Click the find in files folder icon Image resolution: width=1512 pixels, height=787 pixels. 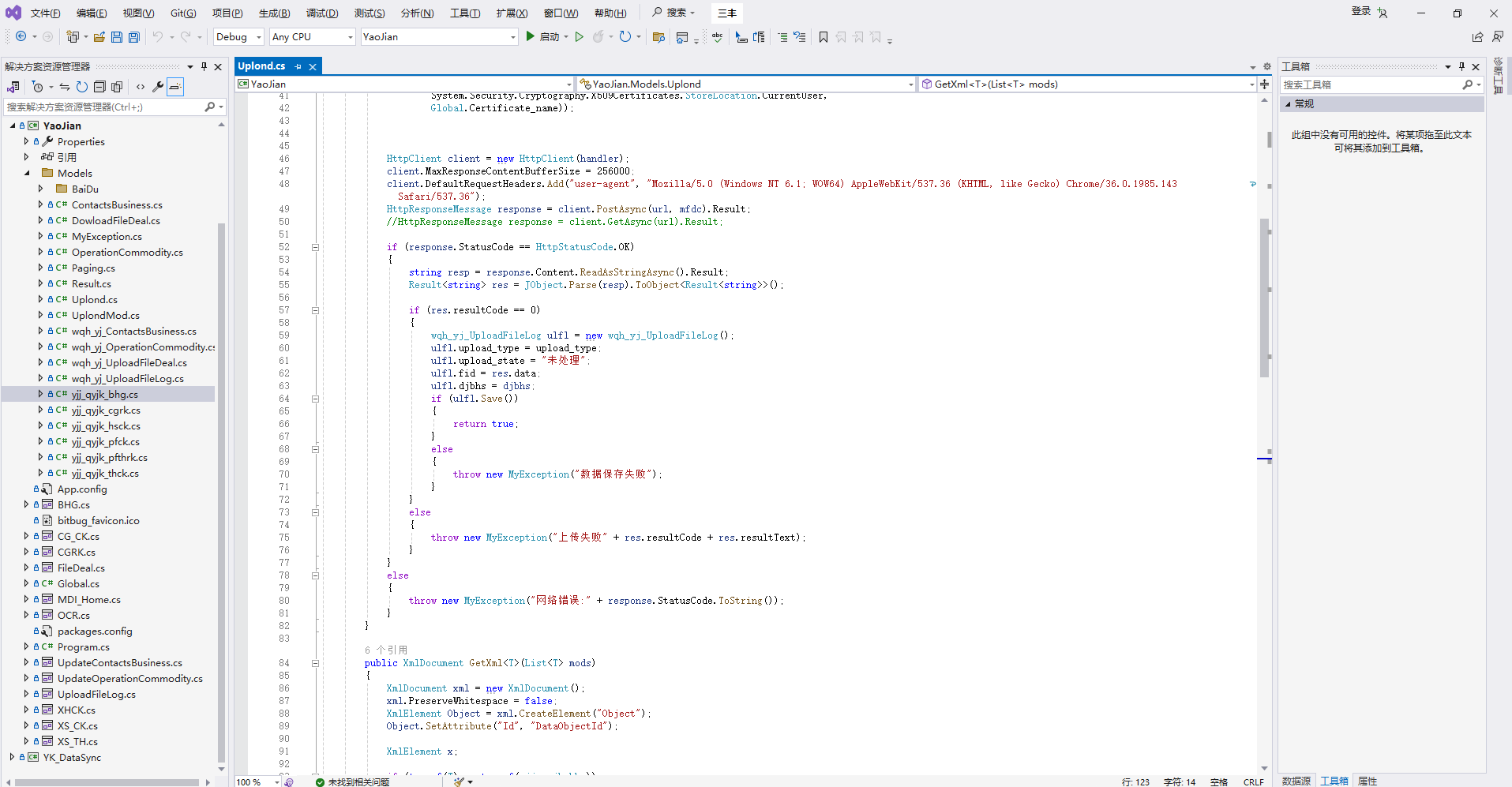658,36
